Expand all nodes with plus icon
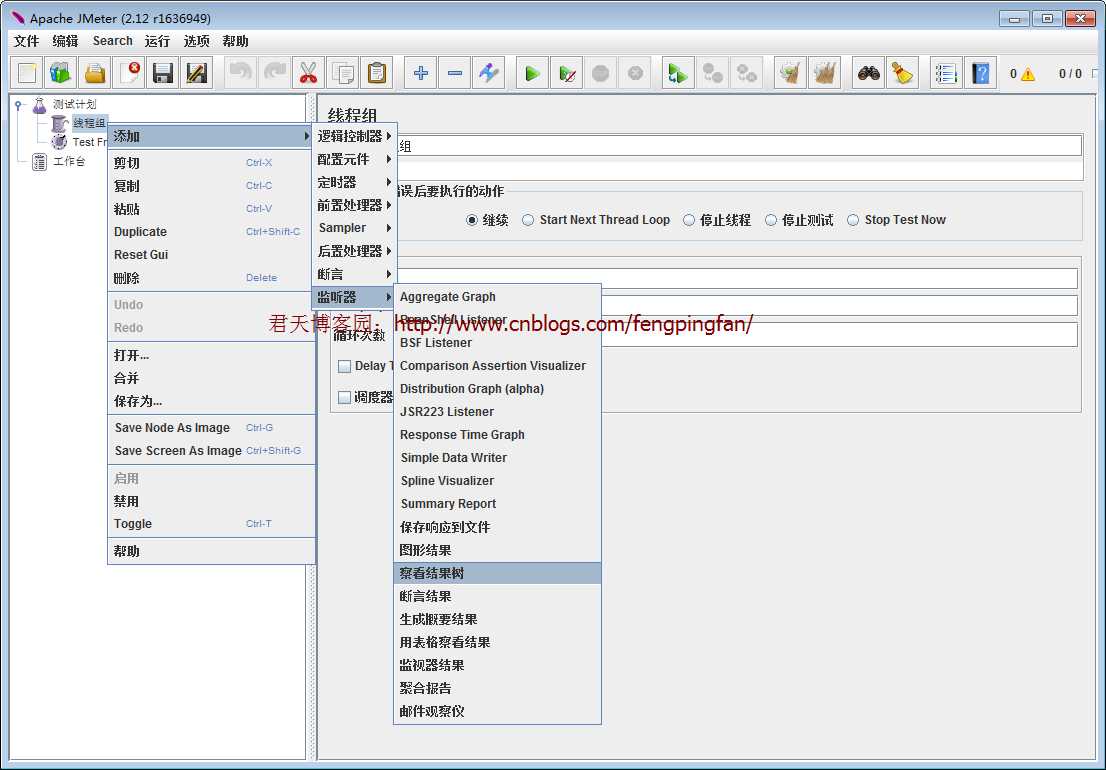This screenshot has height=770, width=1106. (x=420, y=73)
